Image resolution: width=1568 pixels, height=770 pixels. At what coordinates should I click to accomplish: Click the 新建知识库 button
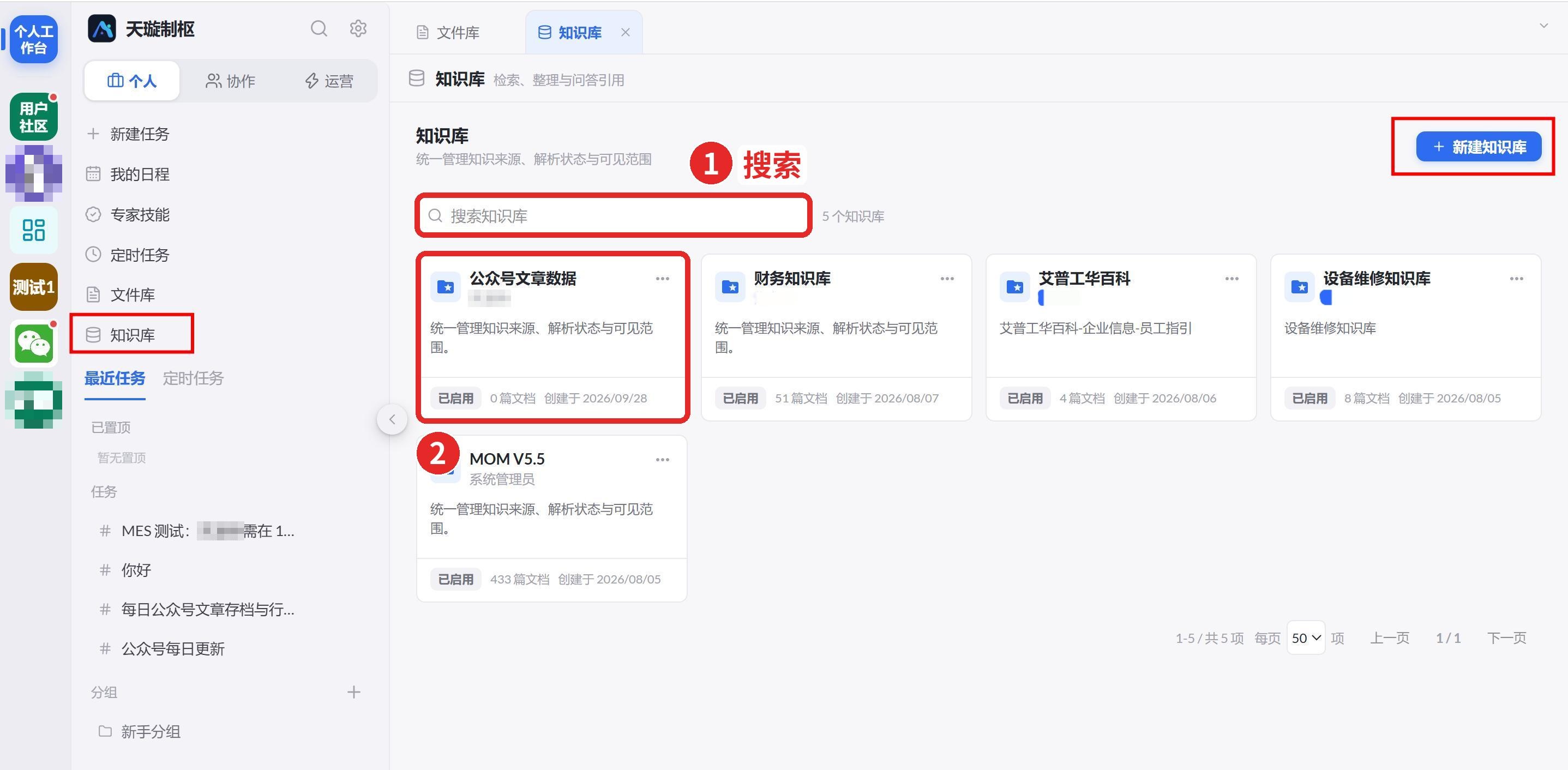1479,147
